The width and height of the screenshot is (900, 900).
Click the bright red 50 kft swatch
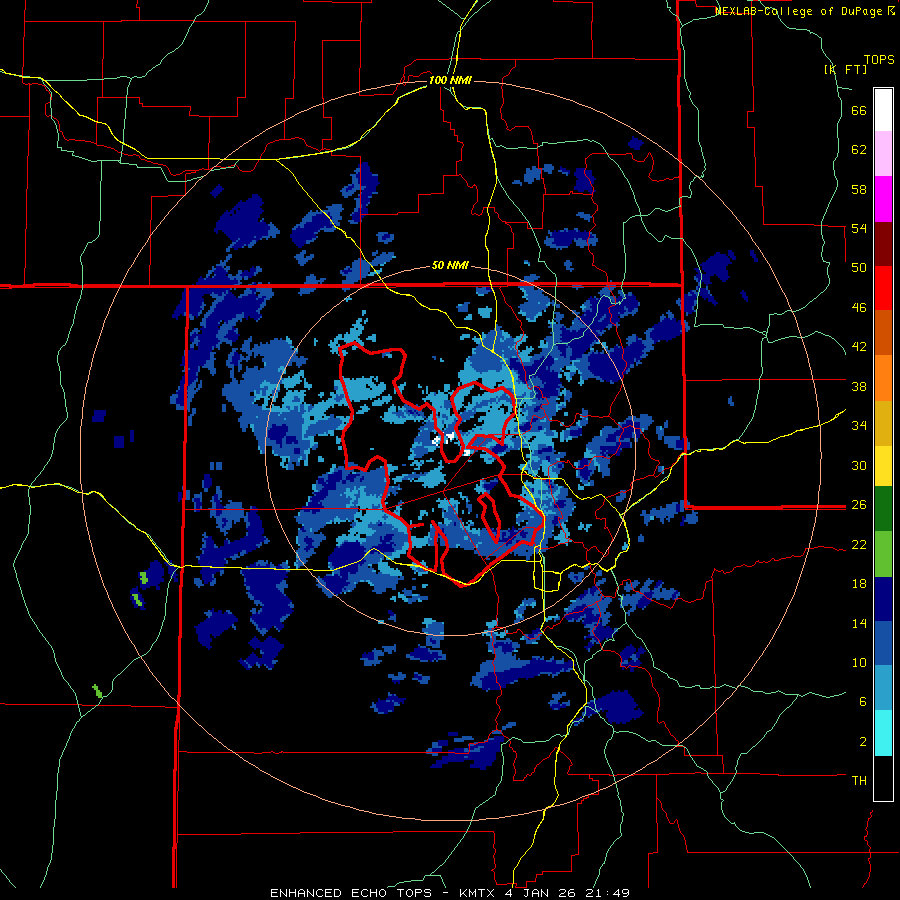[x=883, y=288]
